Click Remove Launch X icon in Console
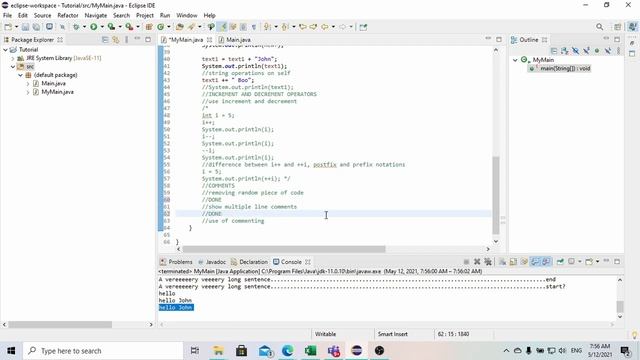Screen dimensions: 640x360 click(477, 262)
